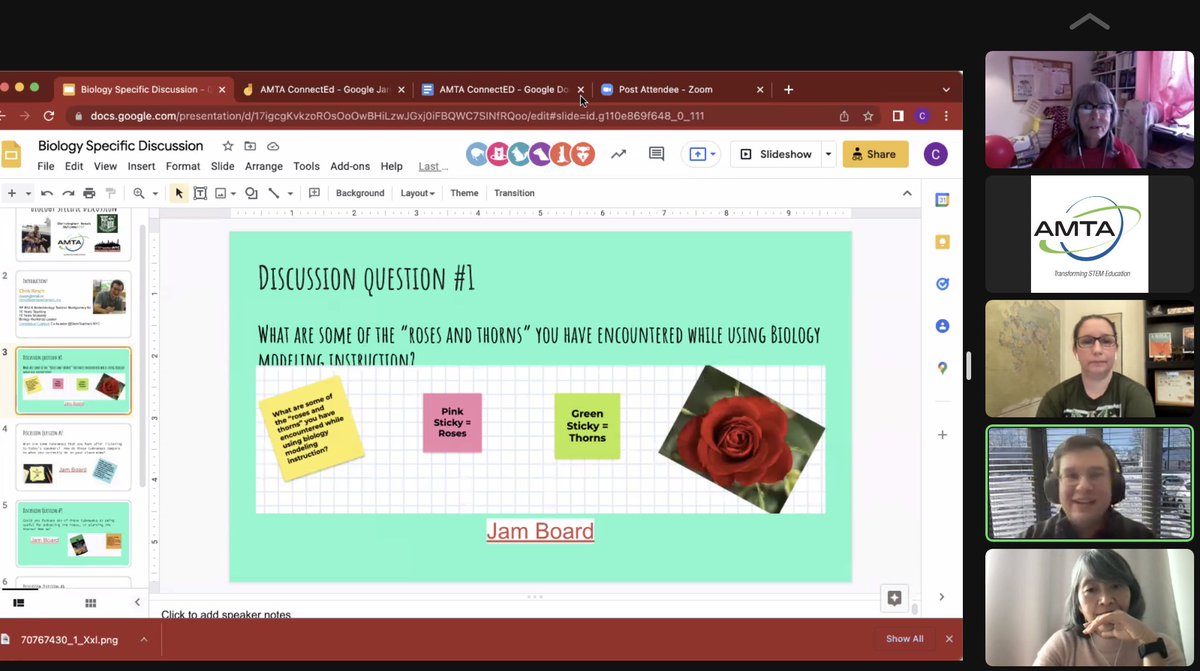Select the Text box tool

[x=201, y=192]
